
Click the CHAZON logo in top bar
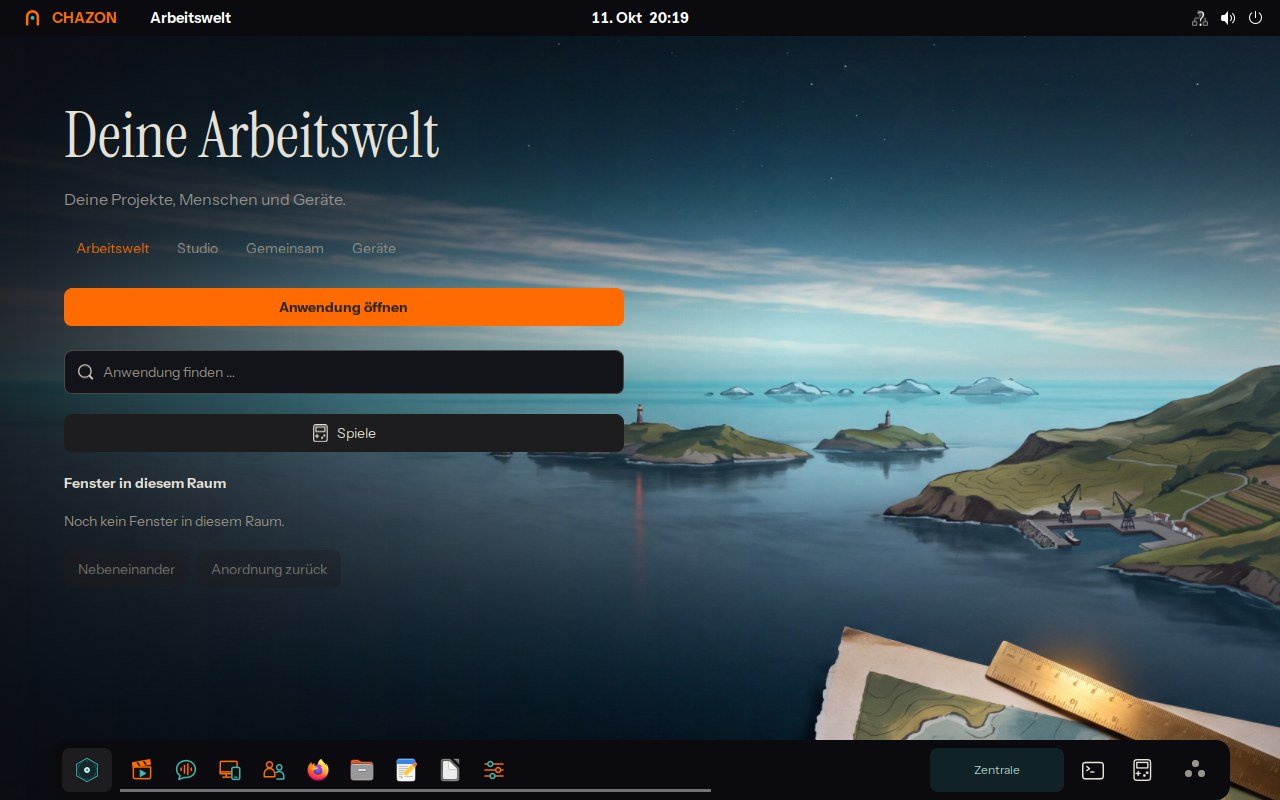tap(70, 18)
